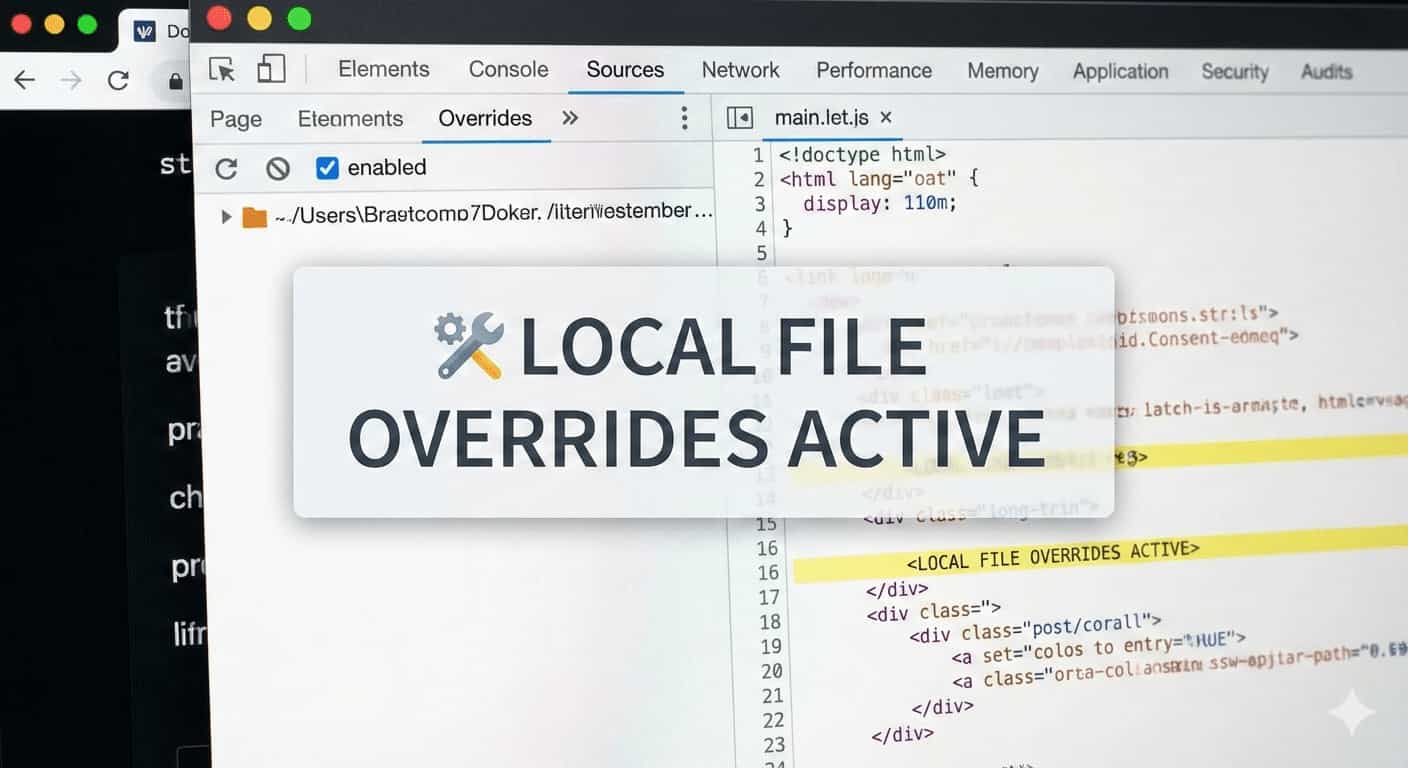Screen dimensions: 1408x768
Task: Toggle the device toolbar icon
Action: coord(271,69)
